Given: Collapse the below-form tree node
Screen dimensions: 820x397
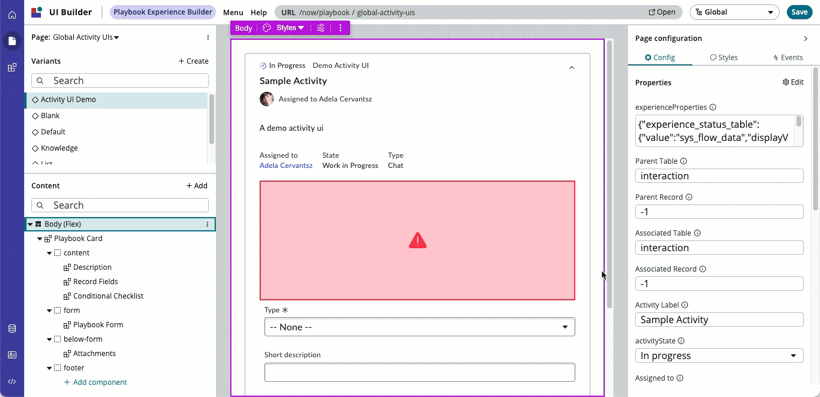Looking at the screenshot, I should [49, 339].
